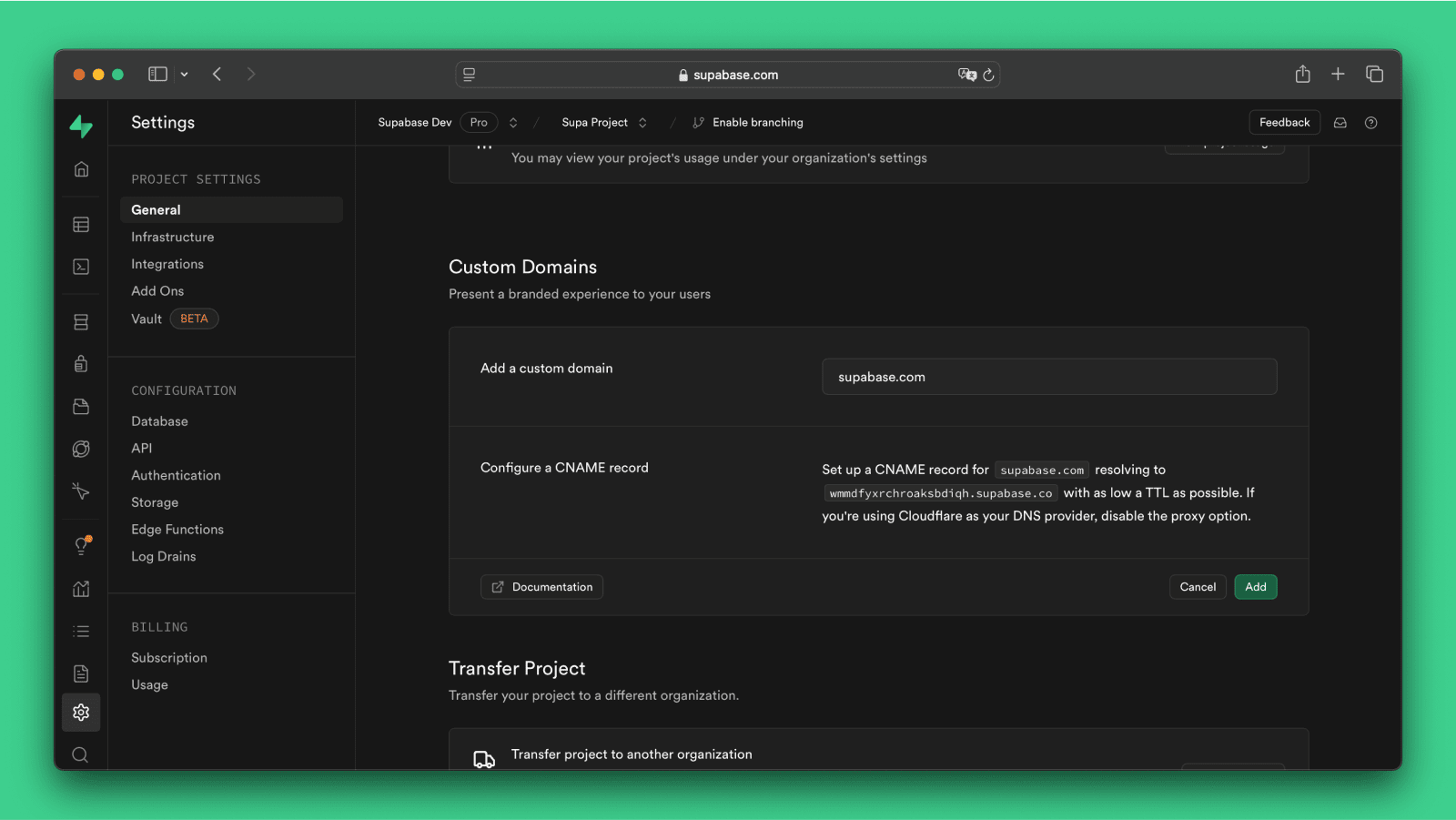Toggle the Safari sidebar icon
Image resolution: width=1456 pixels, height=820 pixels.
coord(157,75)
